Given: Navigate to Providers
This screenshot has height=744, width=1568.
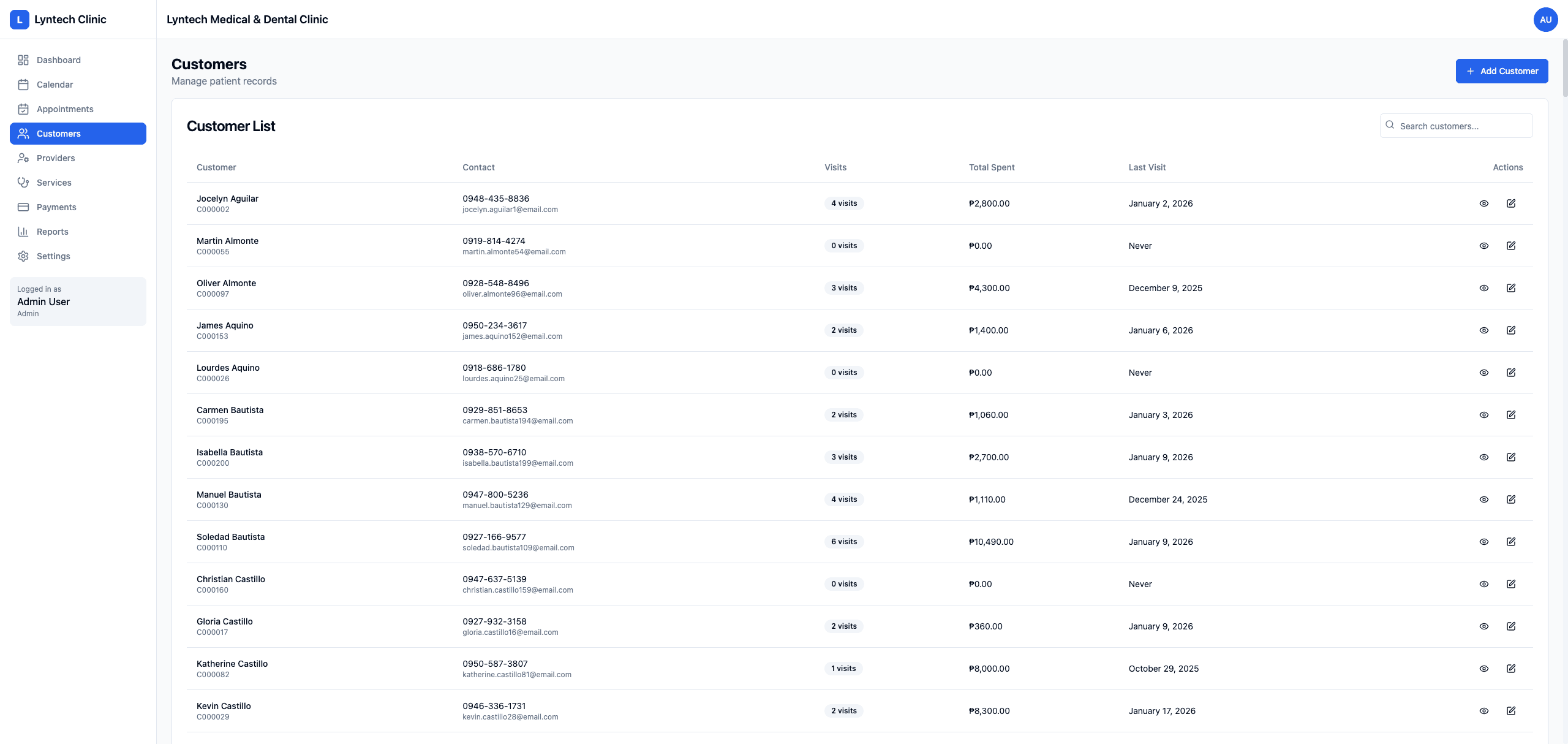Looking at the screenshot, I should coord(78,158).
